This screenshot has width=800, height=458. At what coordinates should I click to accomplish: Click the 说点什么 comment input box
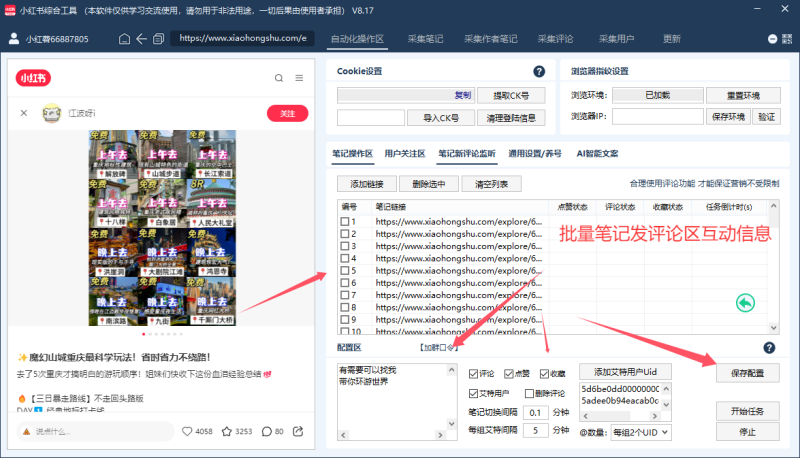(x=95, y=431)
